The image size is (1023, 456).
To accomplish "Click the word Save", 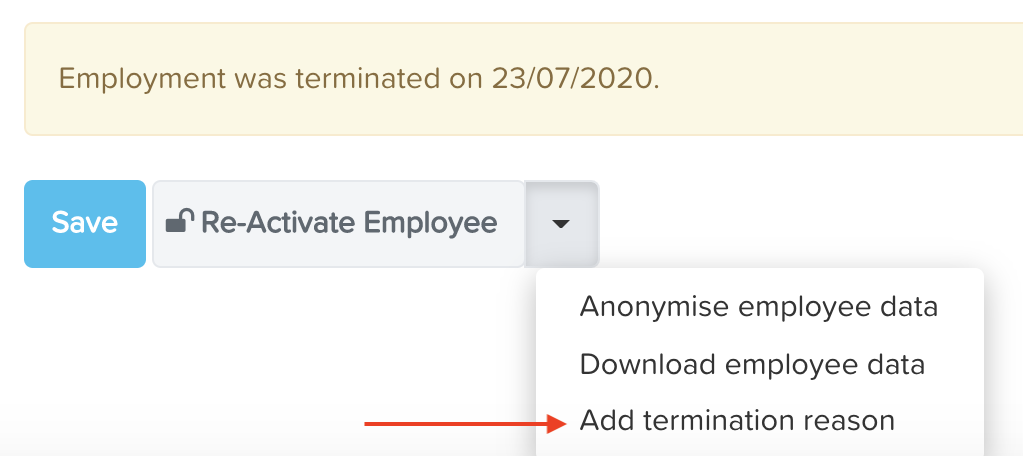I will point(85,222).
